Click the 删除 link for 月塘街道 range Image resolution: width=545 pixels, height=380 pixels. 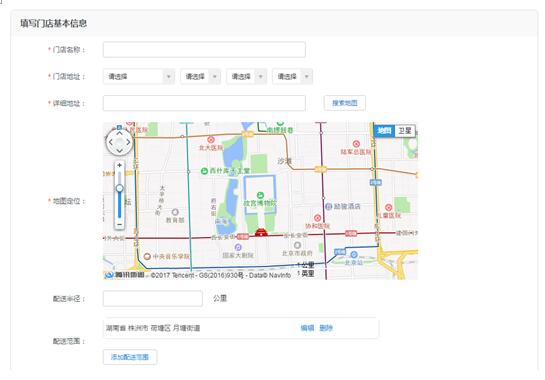pyautogui.click(x=326, y=328)
